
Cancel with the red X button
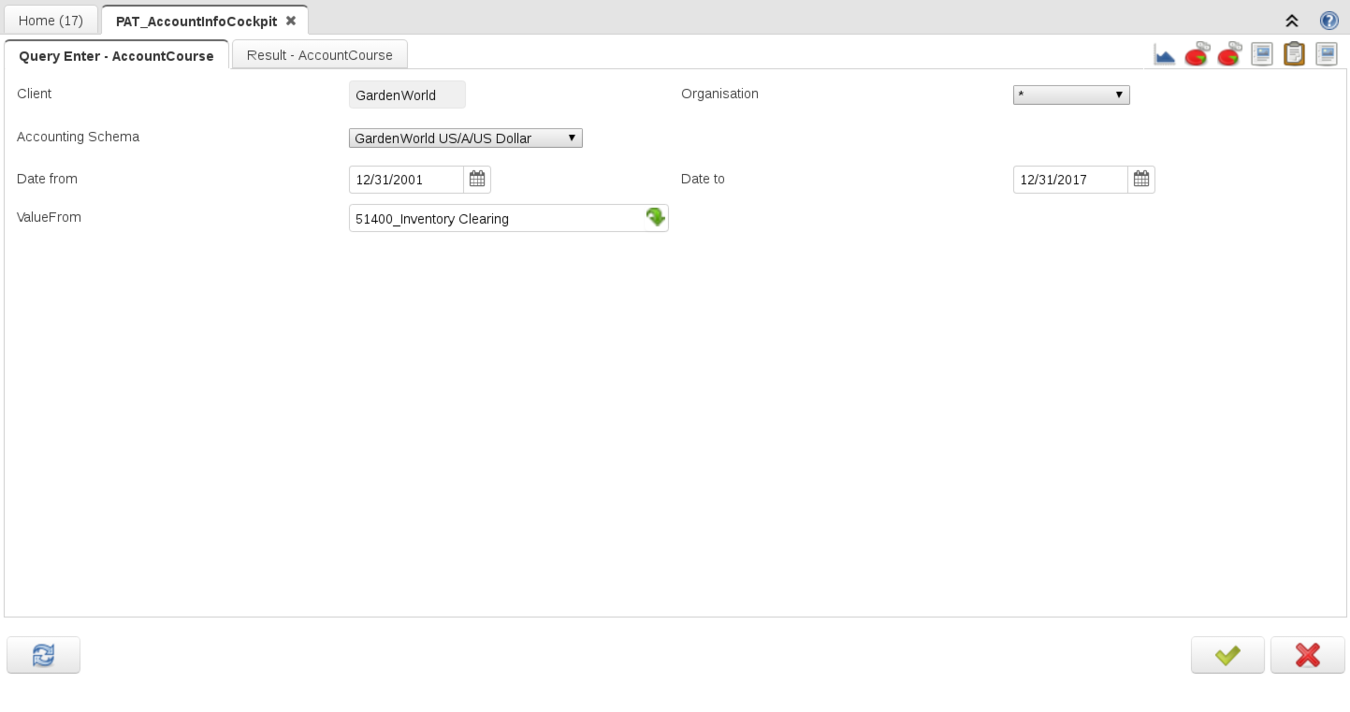click(1307, 655)
